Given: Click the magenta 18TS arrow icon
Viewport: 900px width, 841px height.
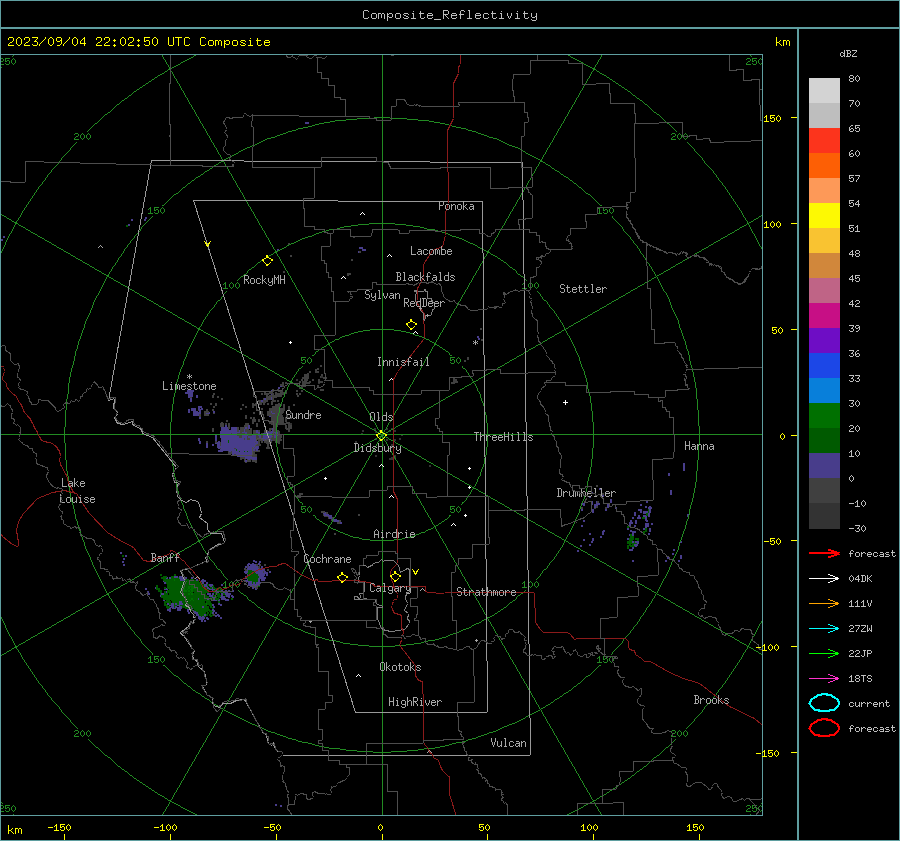Looking at the screenshot, I should pyautogui.click(x=824, y=679).
